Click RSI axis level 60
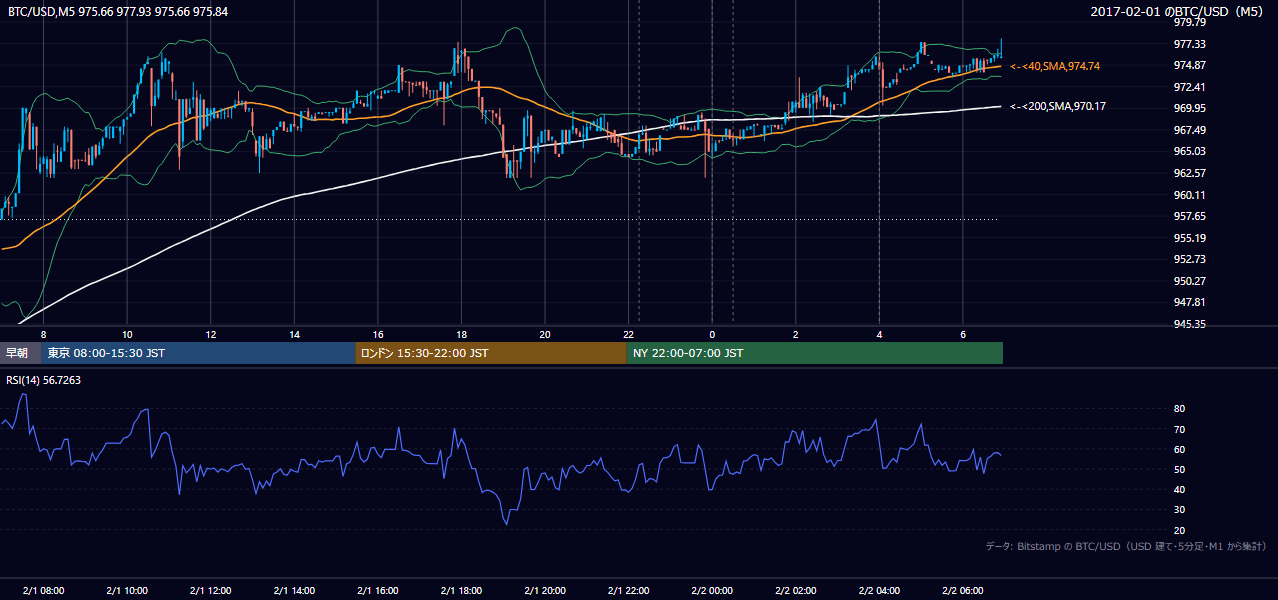 1179,449
